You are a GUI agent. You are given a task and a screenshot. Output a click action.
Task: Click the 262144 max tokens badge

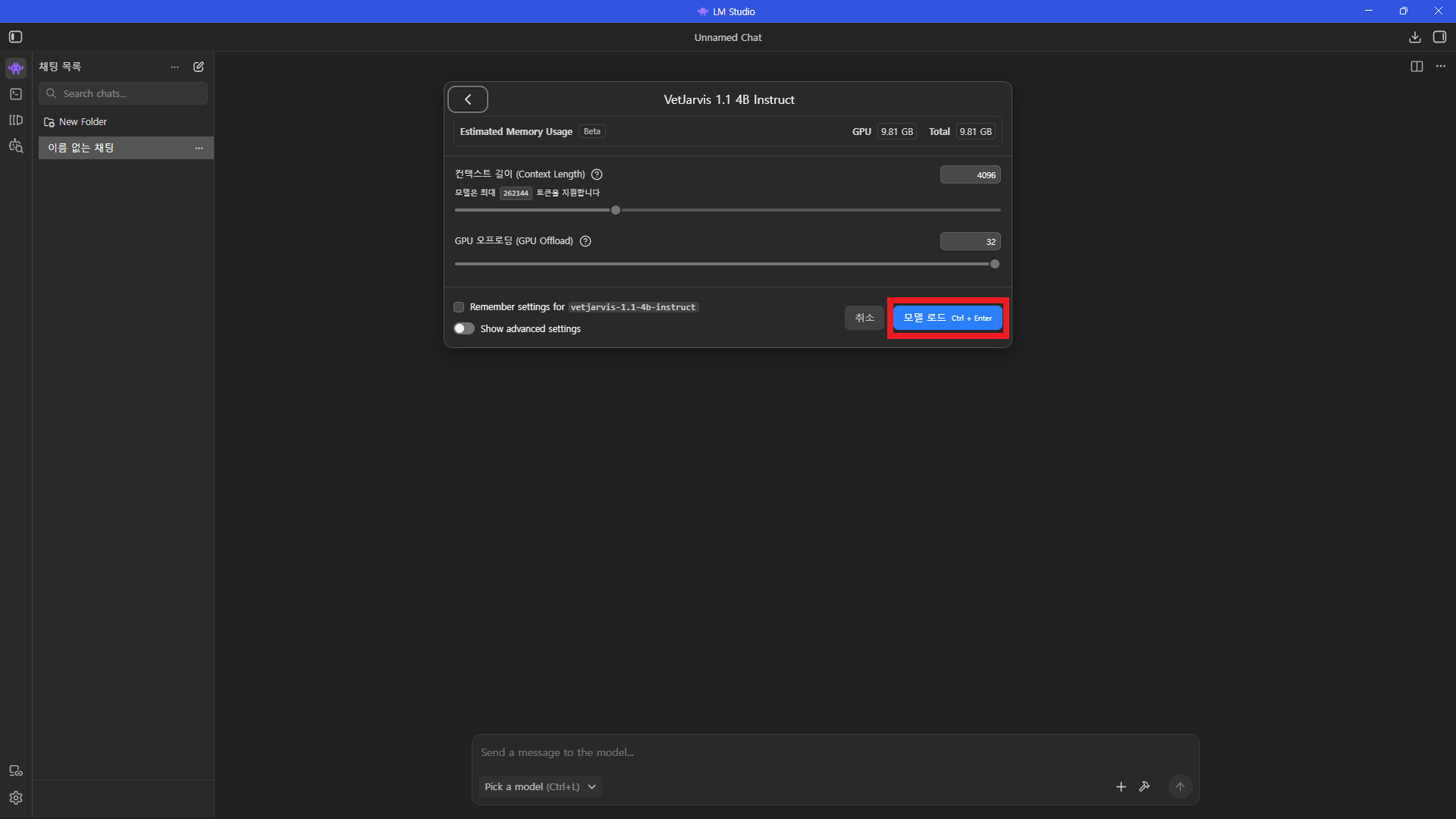point(516,193)
